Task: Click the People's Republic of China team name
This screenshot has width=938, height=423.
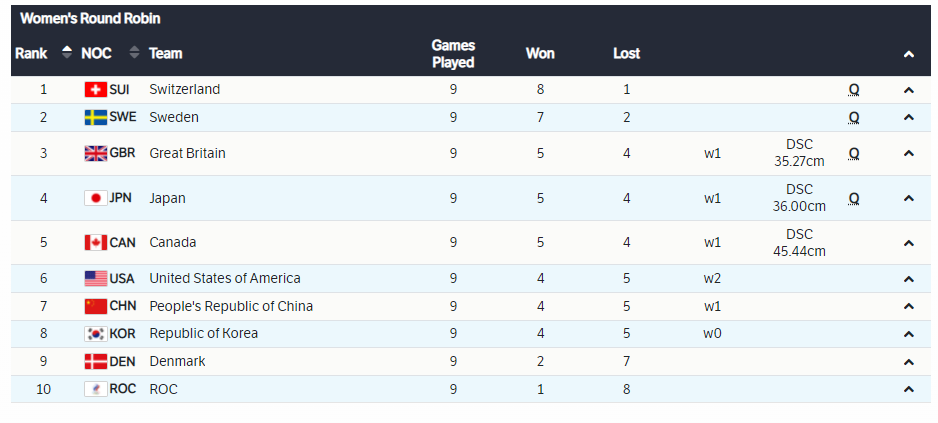Action: (x=231, y=307)
